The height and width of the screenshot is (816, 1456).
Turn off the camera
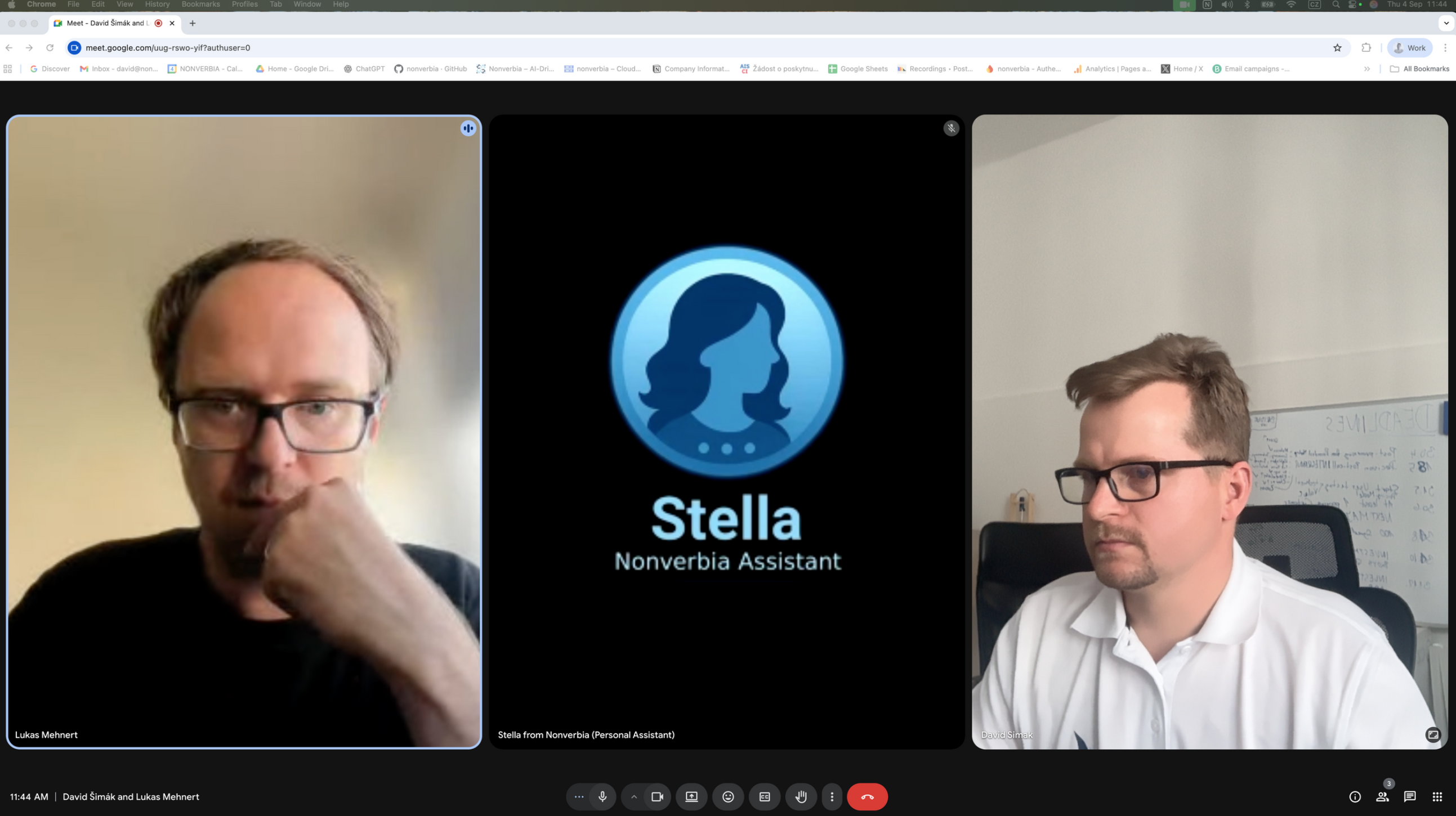tap(658, 797)
